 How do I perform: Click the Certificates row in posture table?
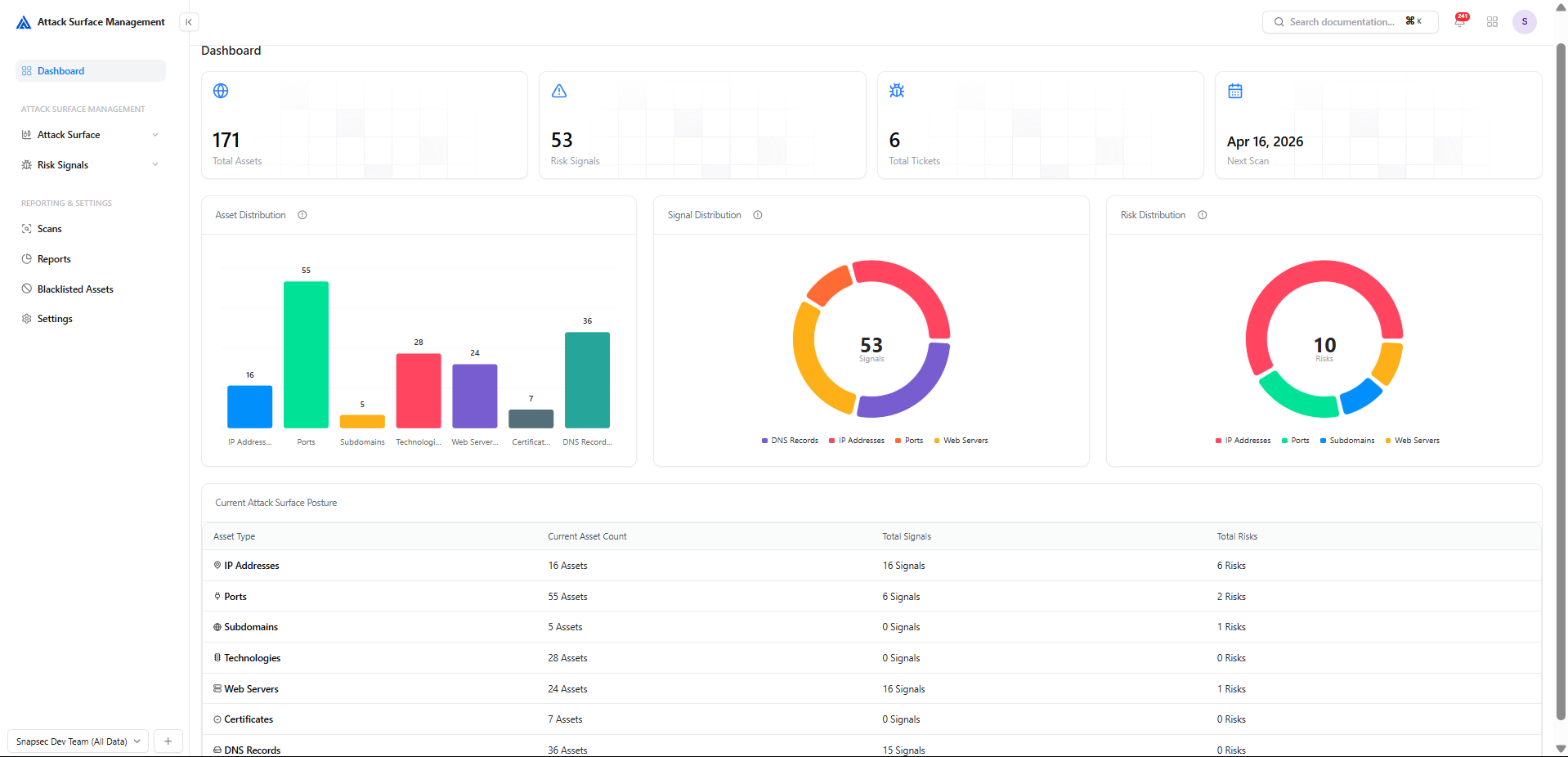(871, 719)
